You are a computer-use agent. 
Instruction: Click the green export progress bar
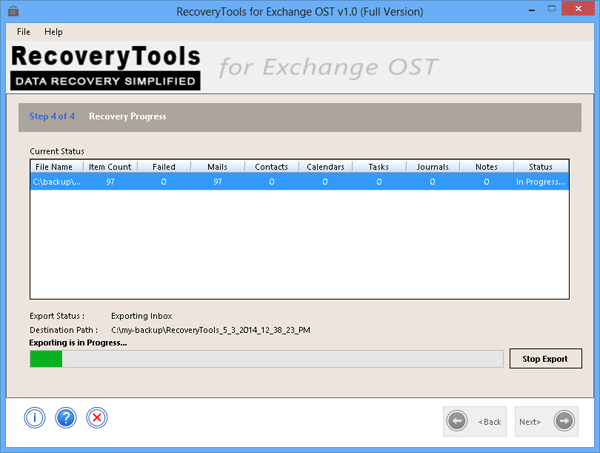267,359
